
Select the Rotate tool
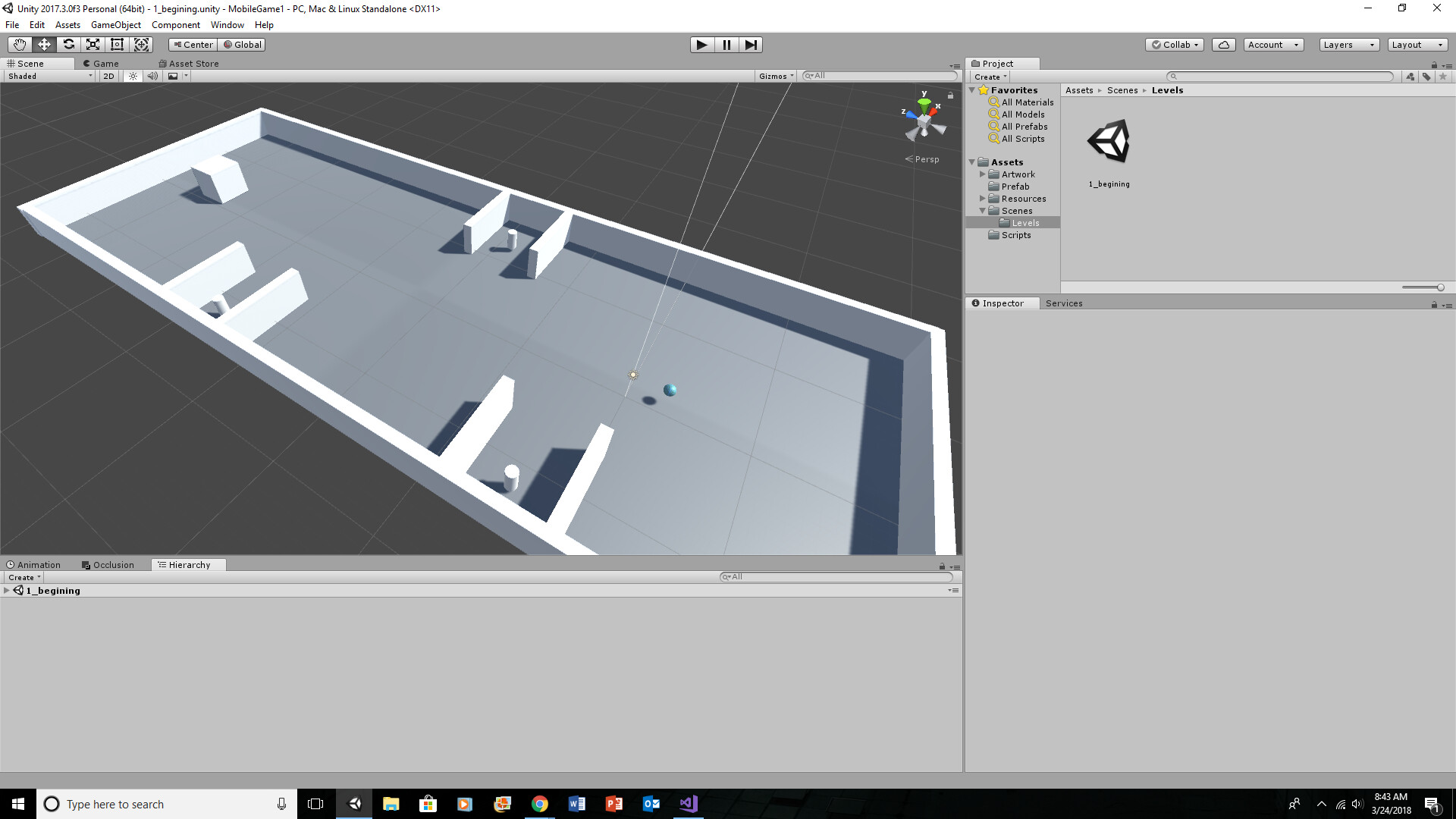(68, 45)
